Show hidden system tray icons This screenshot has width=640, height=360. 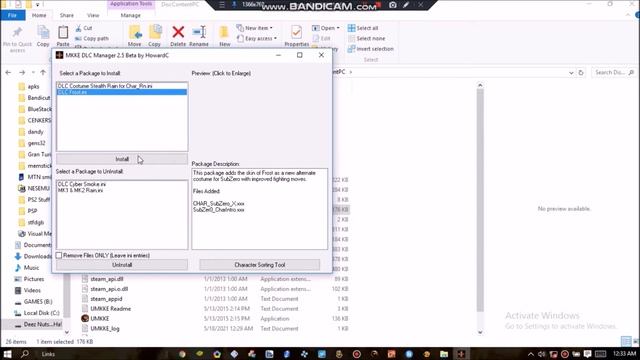531,354
